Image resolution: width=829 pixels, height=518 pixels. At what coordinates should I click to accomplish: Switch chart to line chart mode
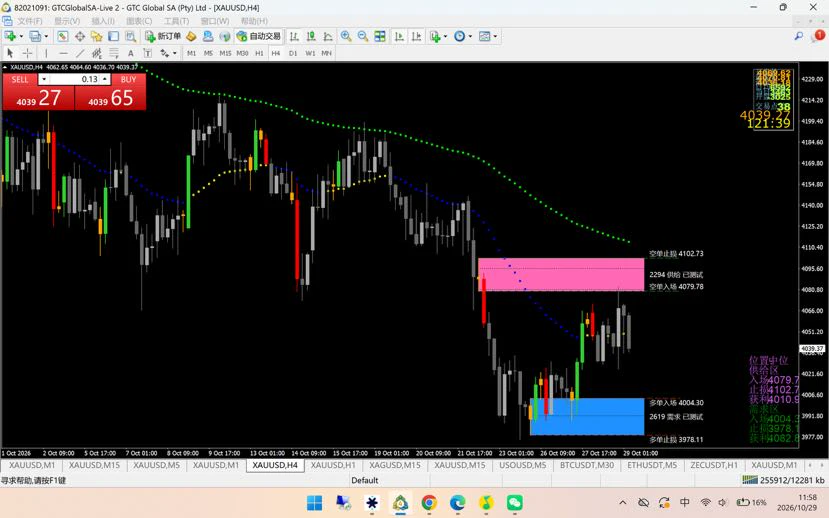(328, 36)
